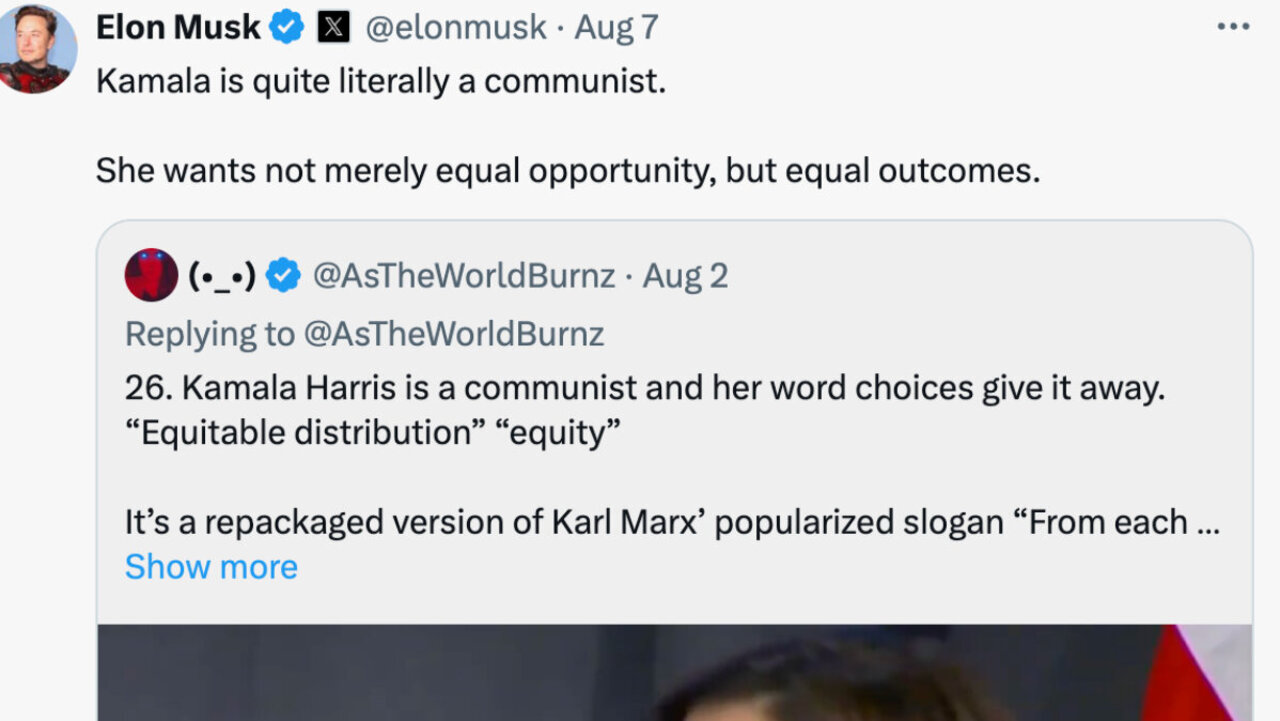Viewport: 1280px width, 721px height.
Task: Click the "Equitable distribution" "equity" line
Action: click(x=373, y=433)
